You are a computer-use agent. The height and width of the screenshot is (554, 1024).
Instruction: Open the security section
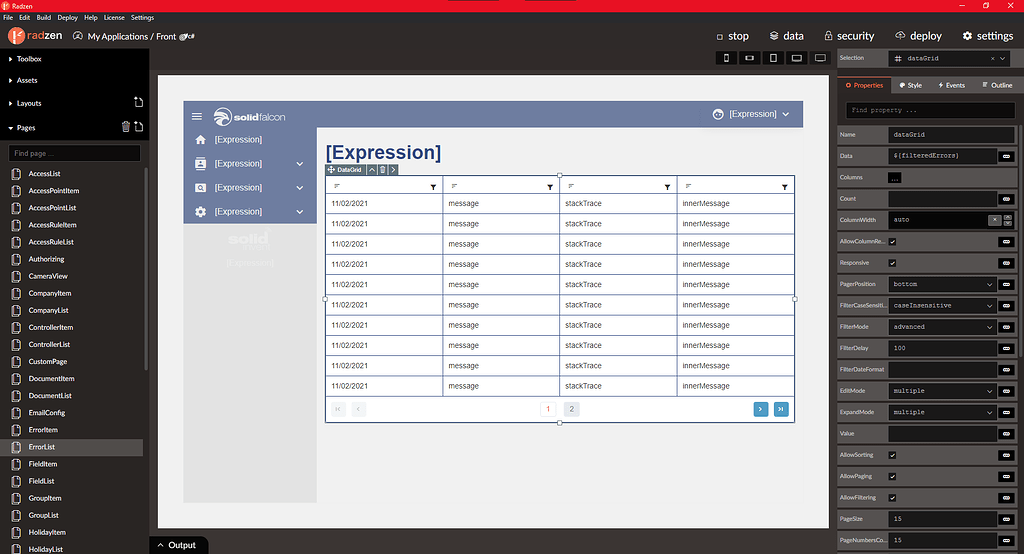point(849,36)
